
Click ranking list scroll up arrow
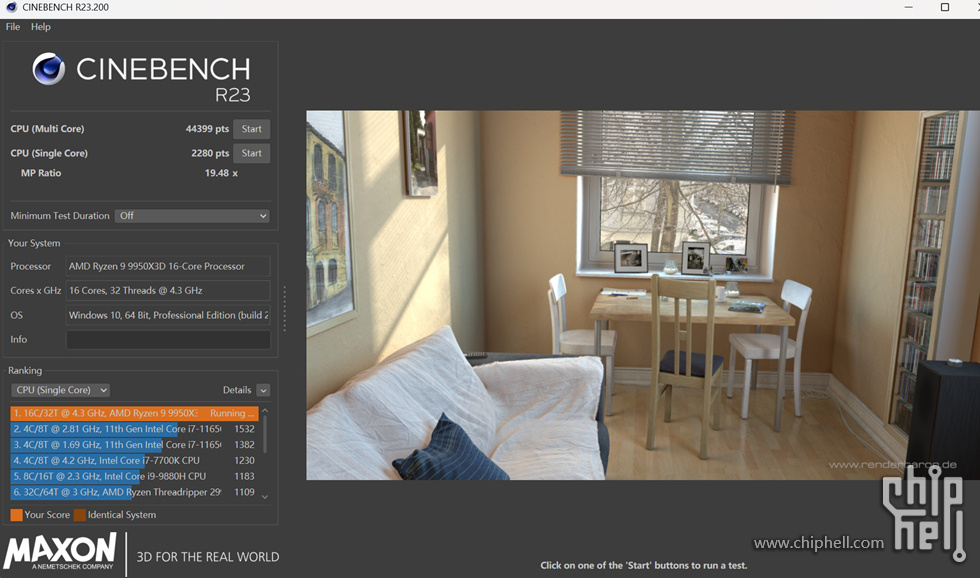point(265,411)
